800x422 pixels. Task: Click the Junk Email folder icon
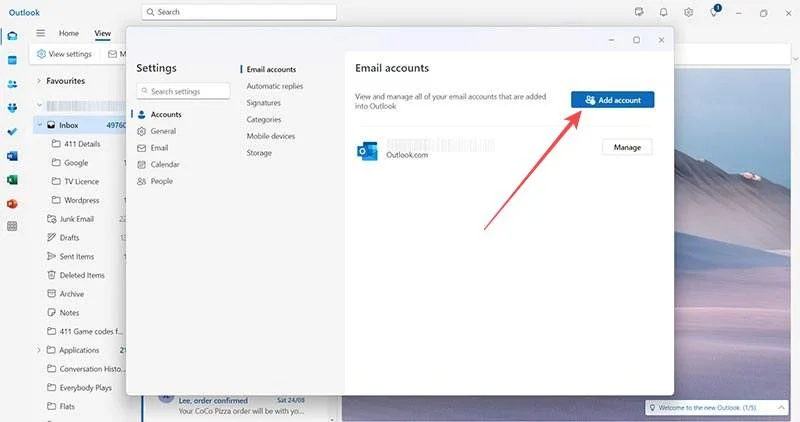tap(52, 219)
